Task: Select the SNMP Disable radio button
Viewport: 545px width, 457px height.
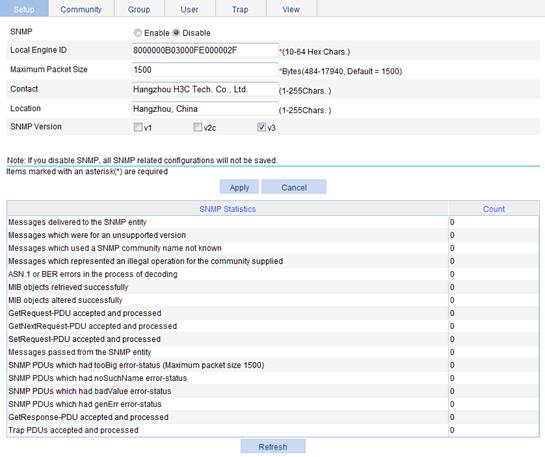Action: tap(176, 33)
